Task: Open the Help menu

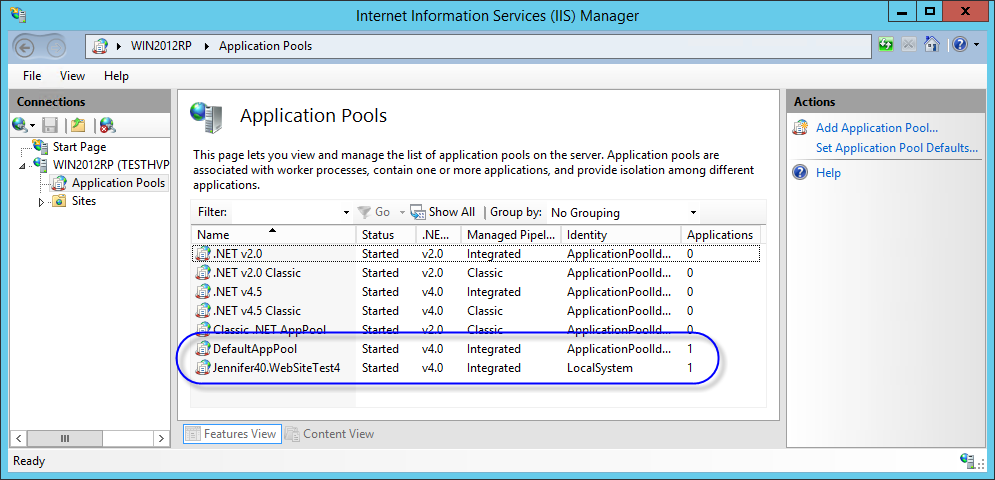Action: (x=116, y=76)
